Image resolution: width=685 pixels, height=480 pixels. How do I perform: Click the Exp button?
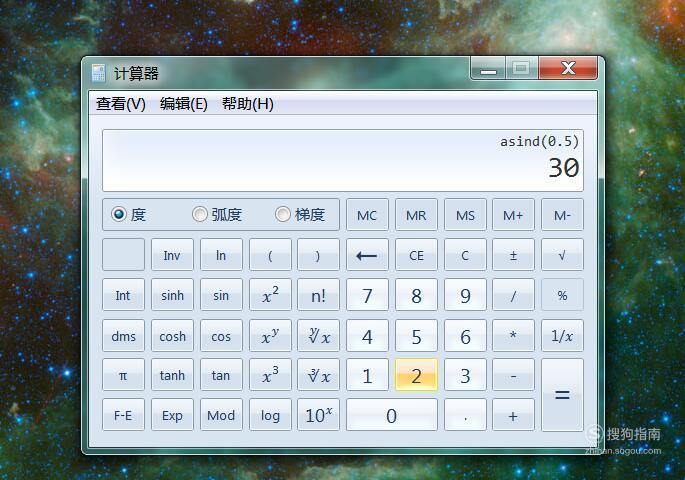point(172,415)
